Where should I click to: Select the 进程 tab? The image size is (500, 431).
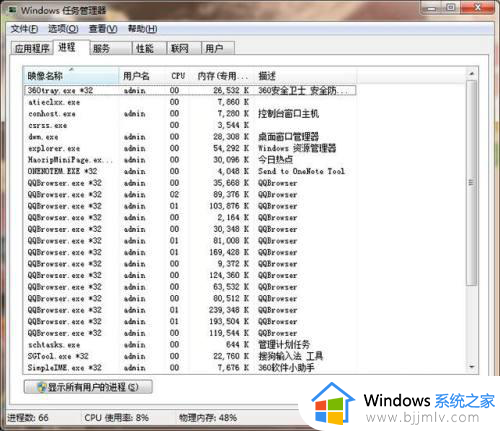(71, 47)
